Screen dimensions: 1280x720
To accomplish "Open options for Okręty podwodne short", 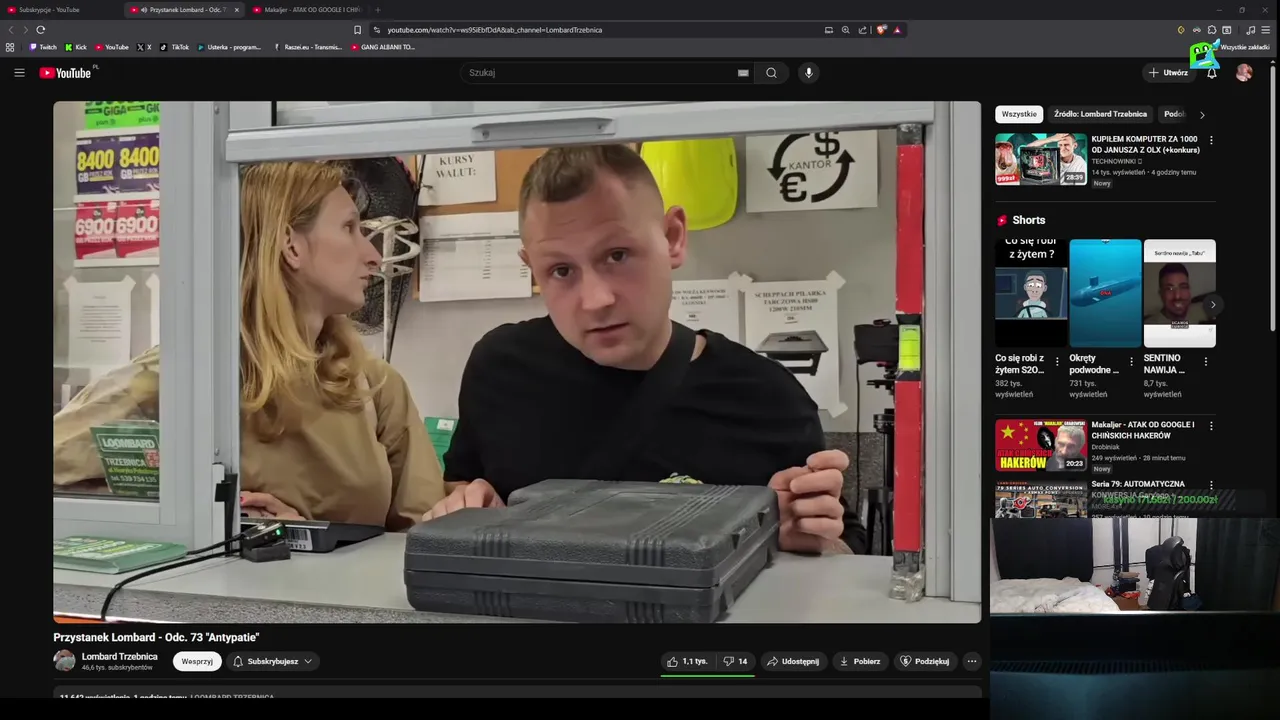I will pos(1131,361).
